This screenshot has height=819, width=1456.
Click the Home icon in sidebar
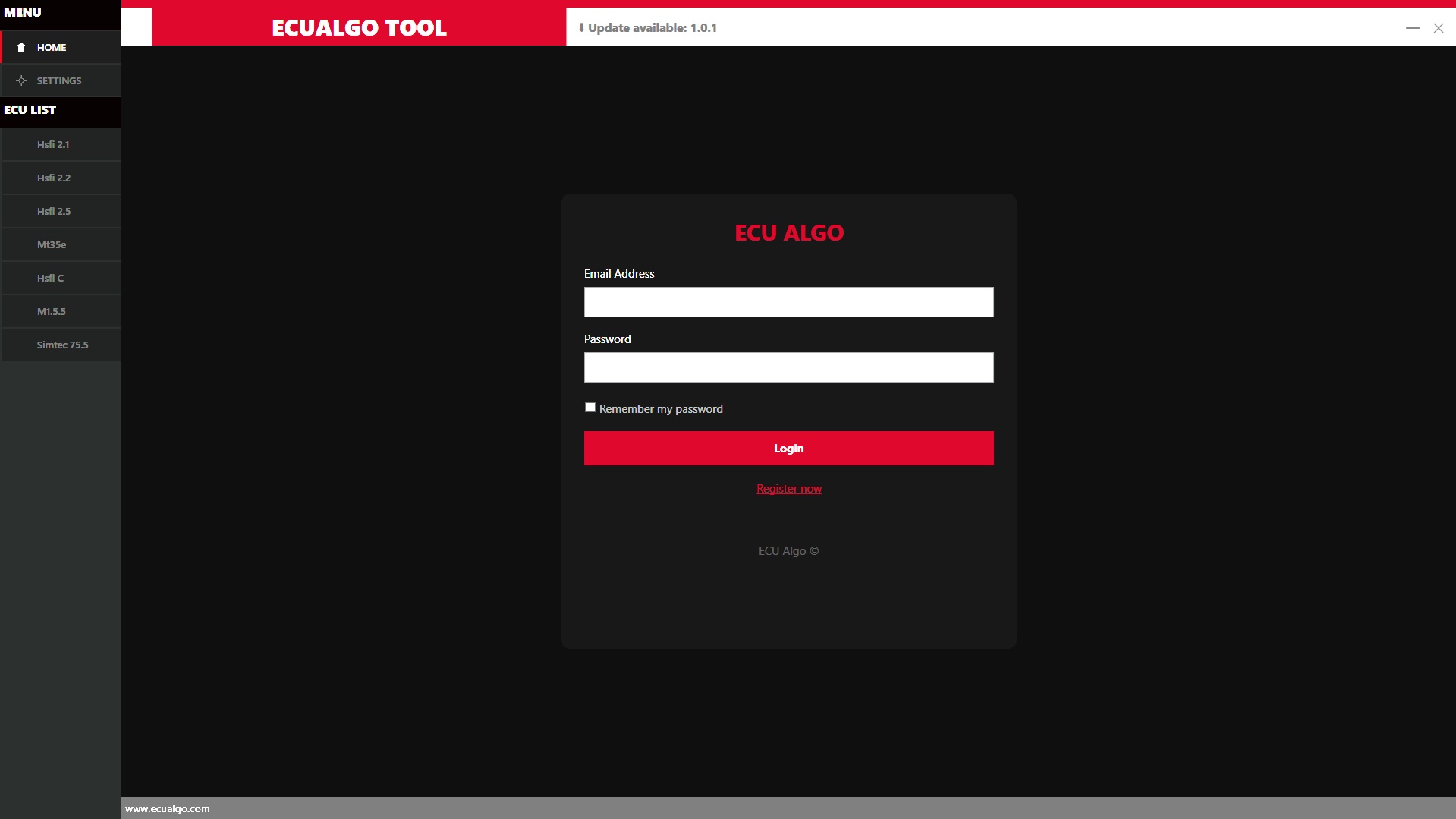[x=21, y=47]
